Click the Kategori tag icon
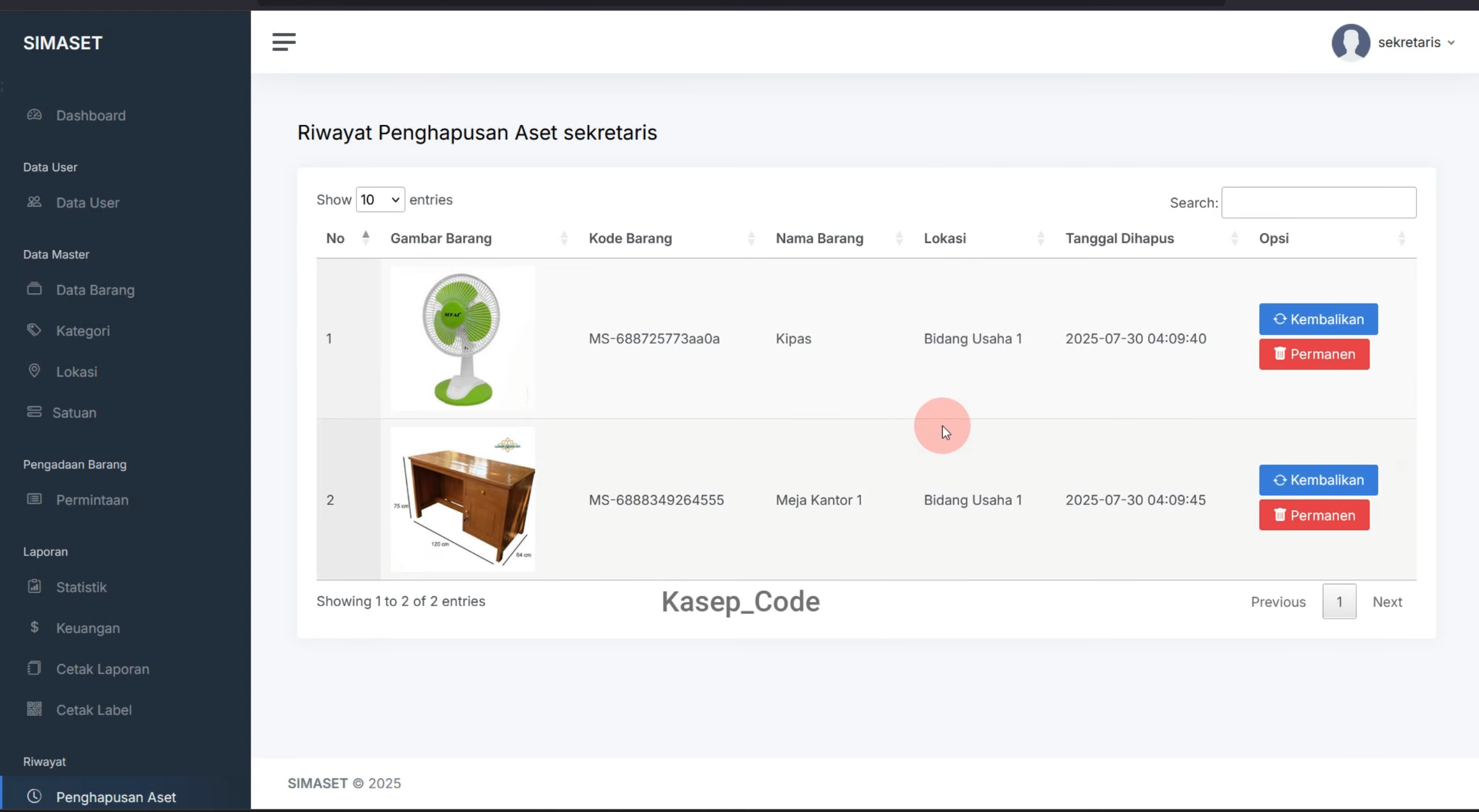The height and width of the screenshot is (812, 1479). pyautogui.click(x=34, y=330)
